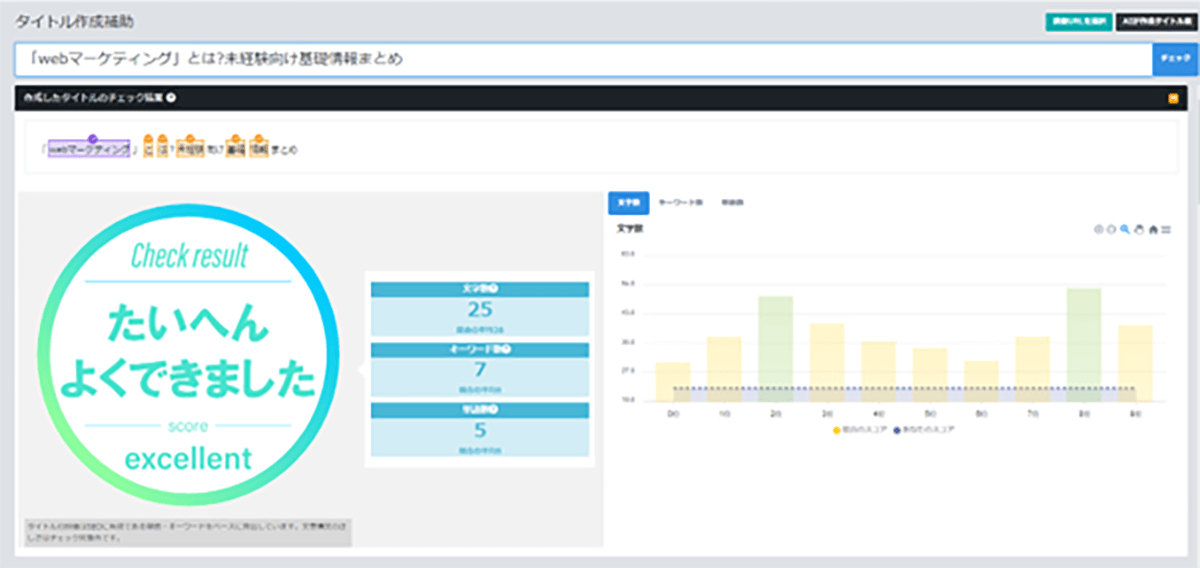
Task: Open the chart hamburger menu
Action: (x=1166, y=229)
